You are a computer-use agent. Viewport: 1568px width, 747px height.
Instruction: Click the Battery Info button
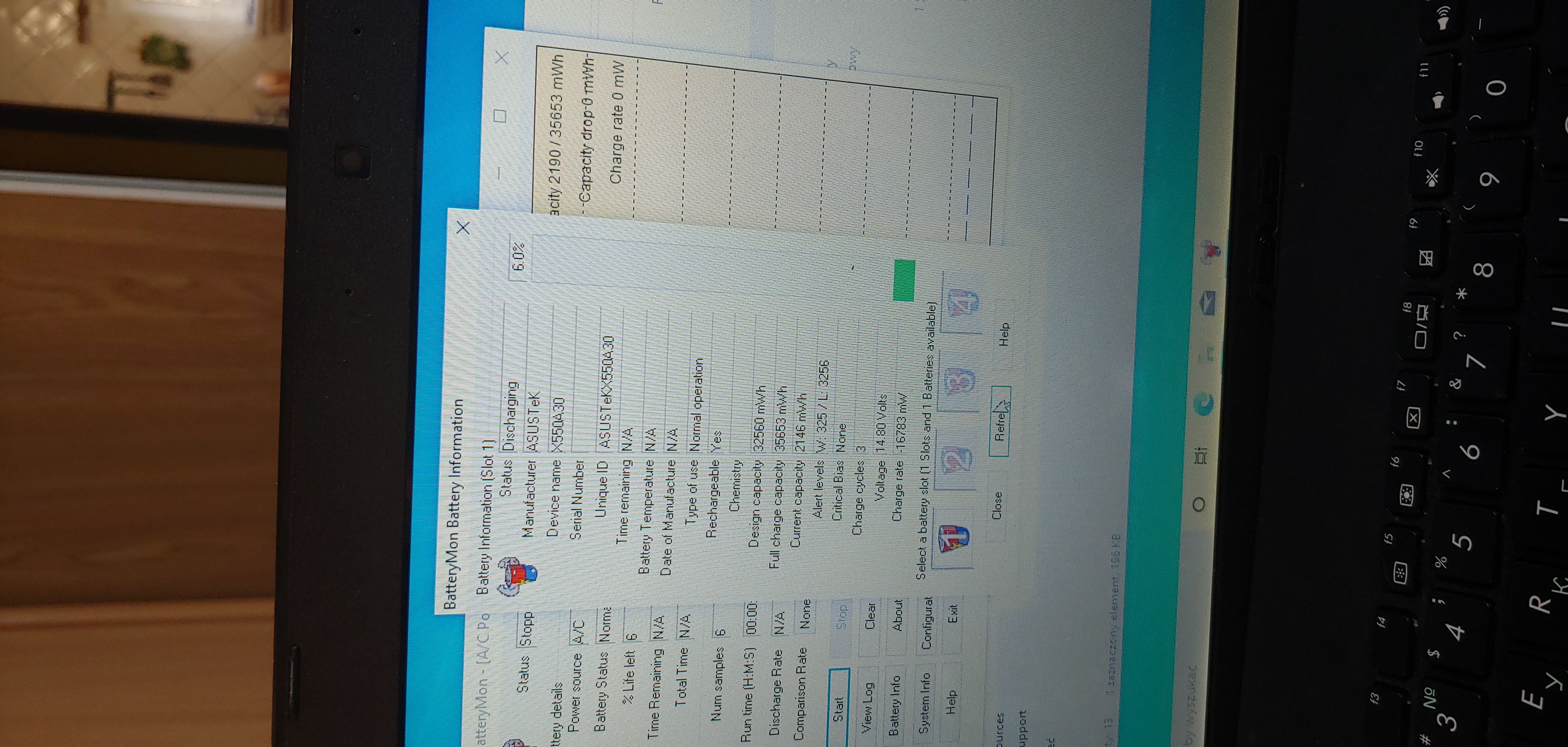point(895,705)
